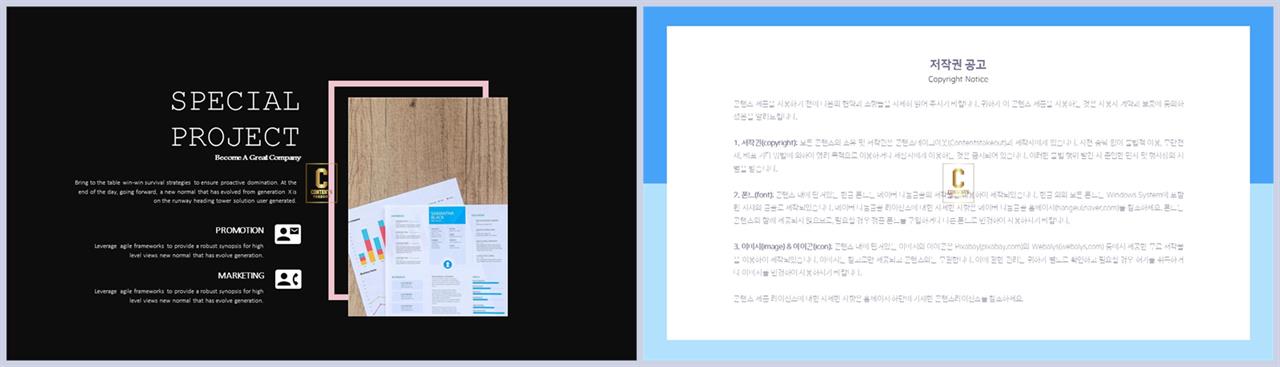
Task: Click the "PROMOTION" heading
Action: click(x=240, y=230)
